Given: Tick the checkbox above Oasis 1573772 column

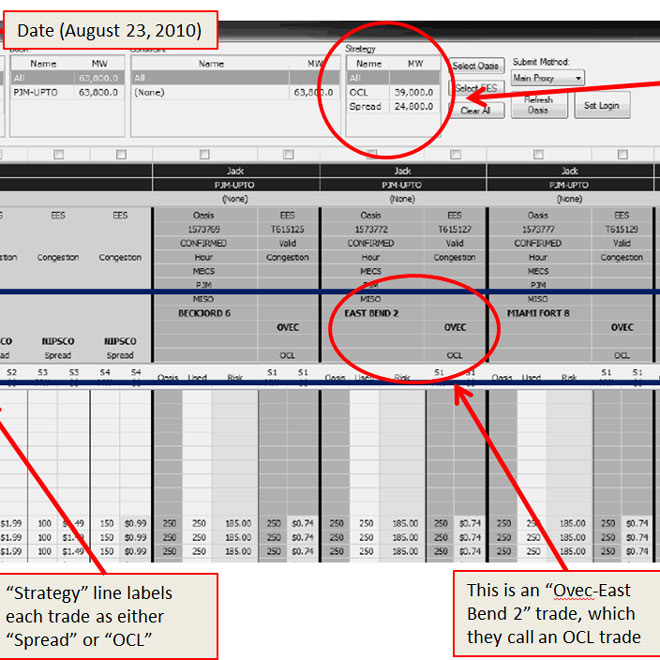Looking at the screenshot, I should click(370, 154).
